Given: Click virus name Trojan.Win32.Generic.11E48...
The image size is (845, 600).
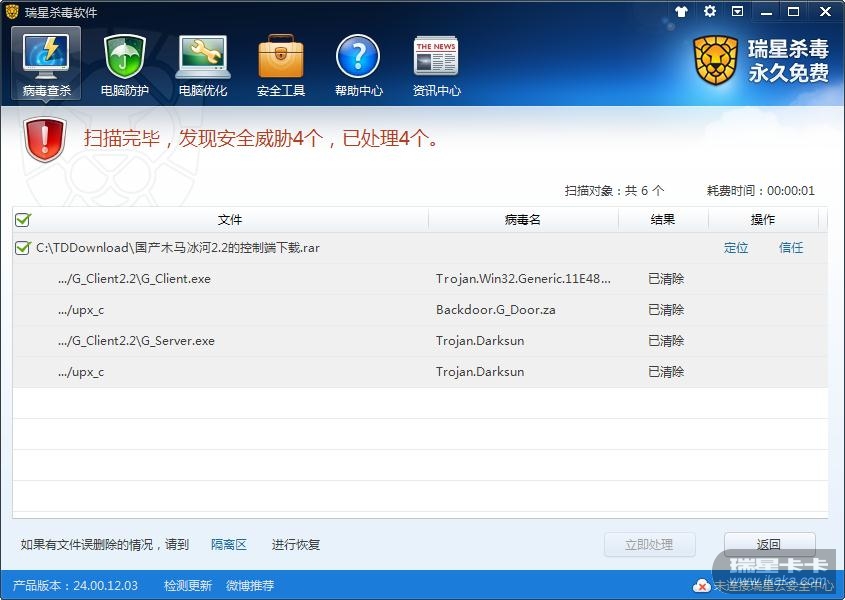Looking at the screenshot, I should tap(523, 279).
